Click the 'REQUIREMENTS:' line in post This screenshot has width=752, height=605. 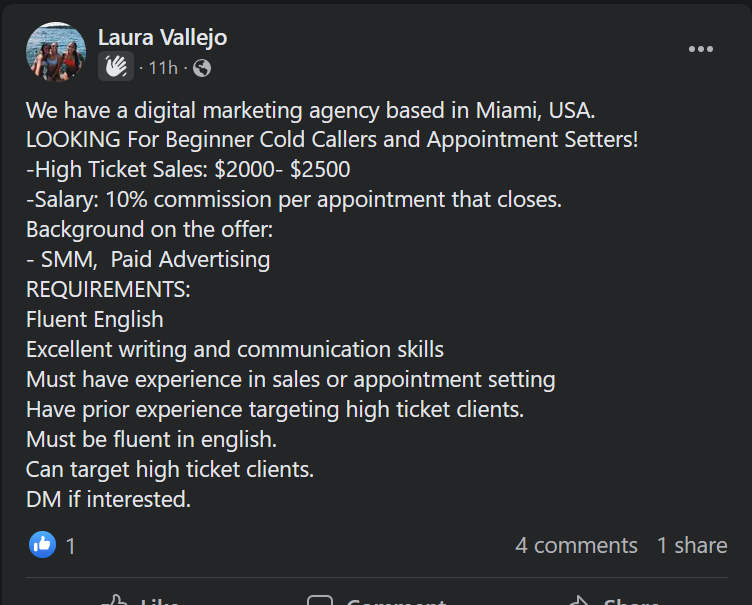click(108, 289)
